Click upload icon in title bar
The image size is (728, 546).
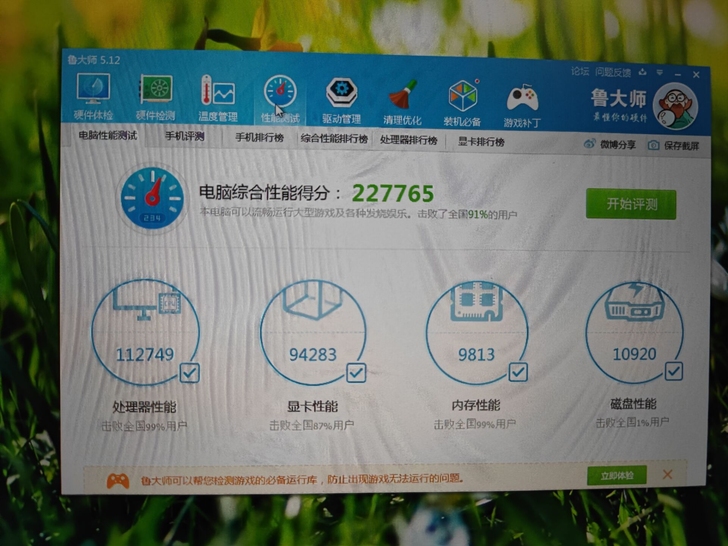(643, 72)
